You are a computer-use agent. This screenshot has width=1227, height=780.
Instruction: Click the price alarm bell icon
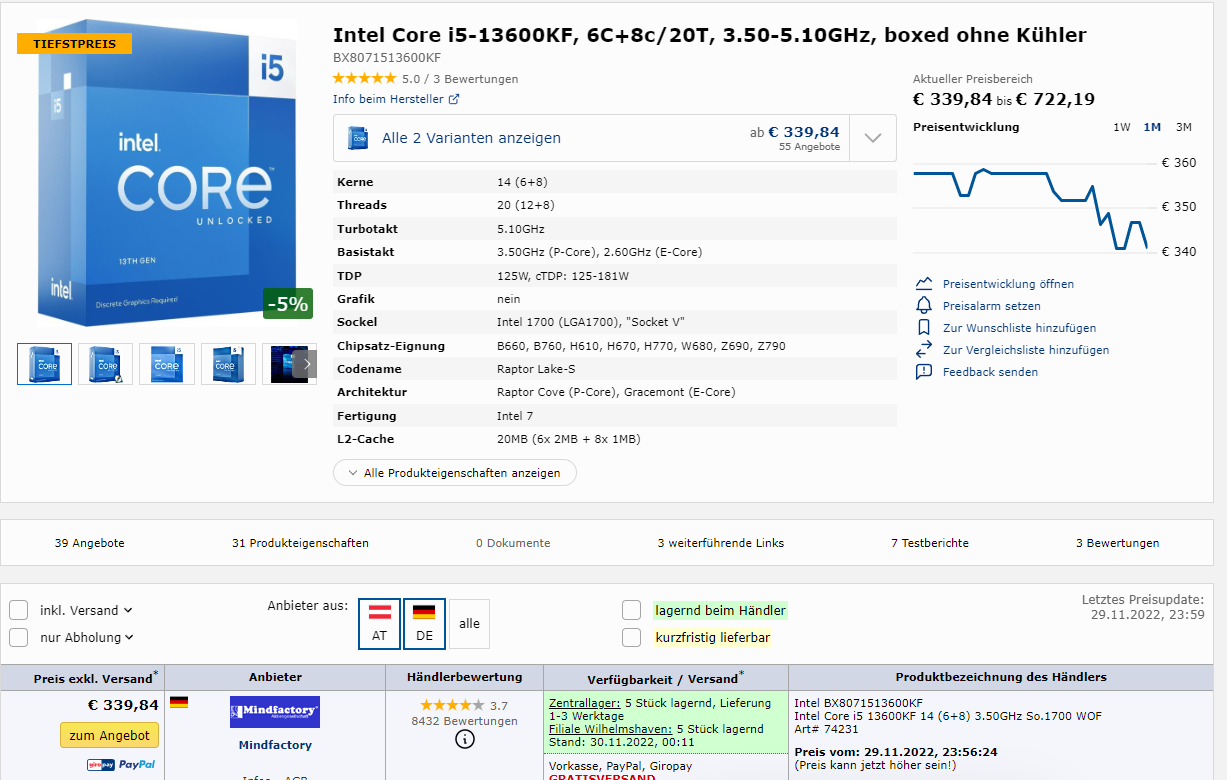pyautogui.click(x=924, y=306)
